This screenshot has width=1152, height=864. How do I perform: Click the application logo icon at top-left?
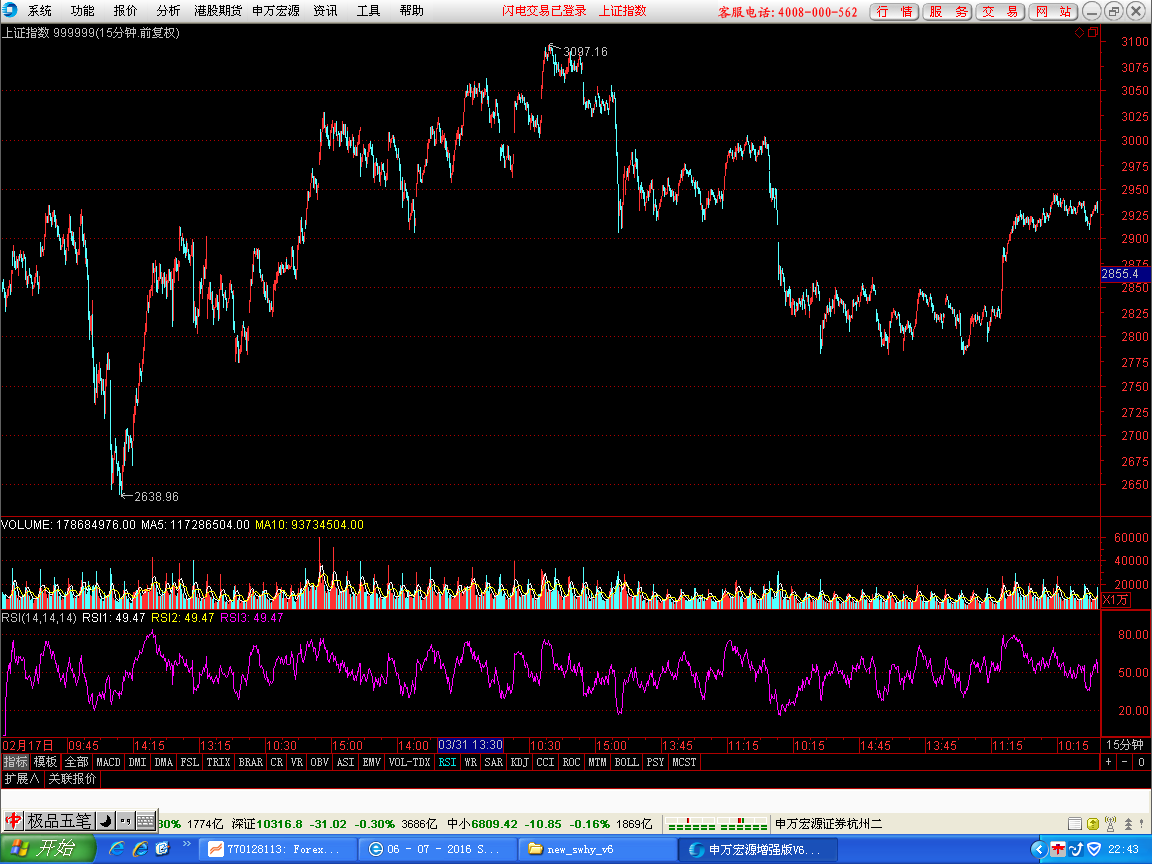pos(10,10)
